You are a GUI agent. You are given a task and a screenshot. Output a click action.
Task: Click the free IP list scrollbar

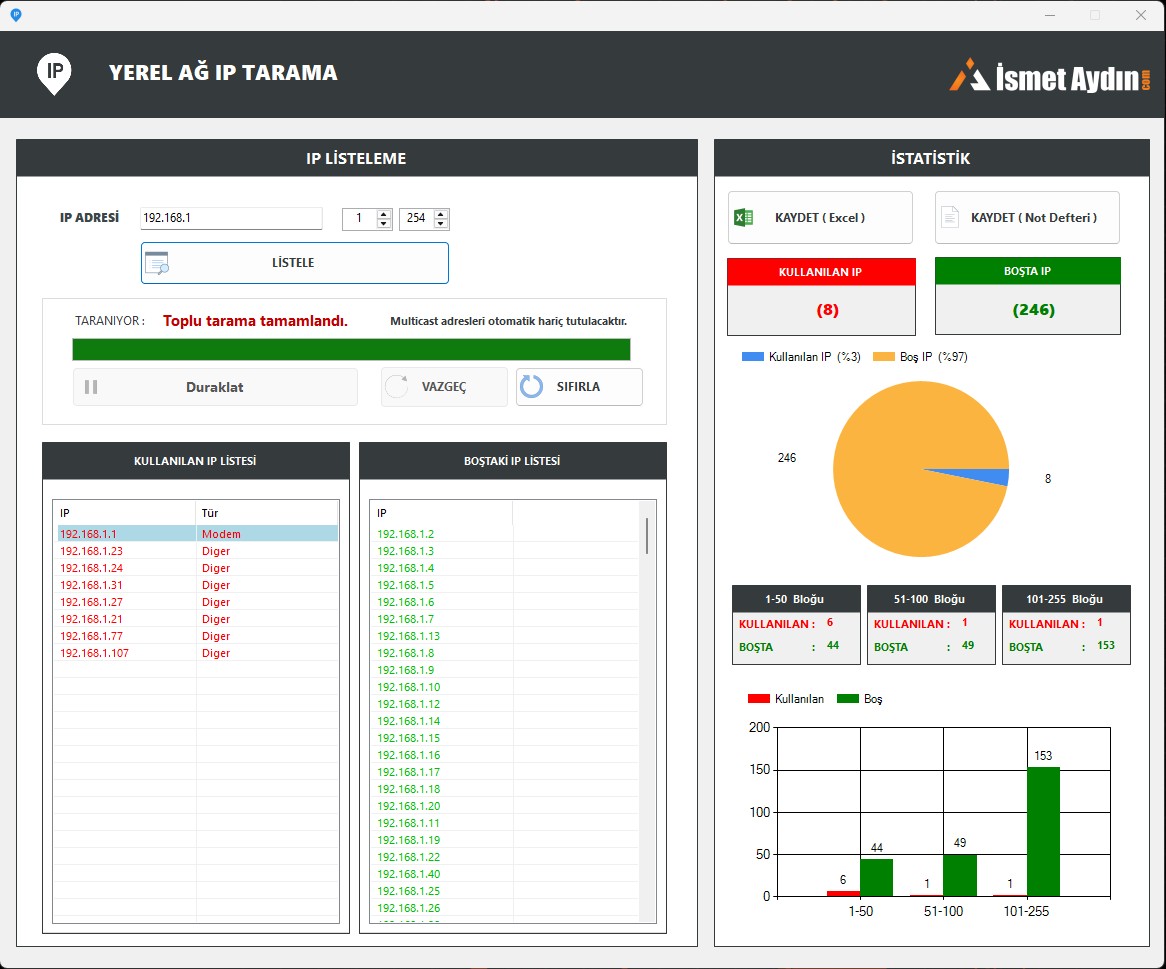coord(647,536)
